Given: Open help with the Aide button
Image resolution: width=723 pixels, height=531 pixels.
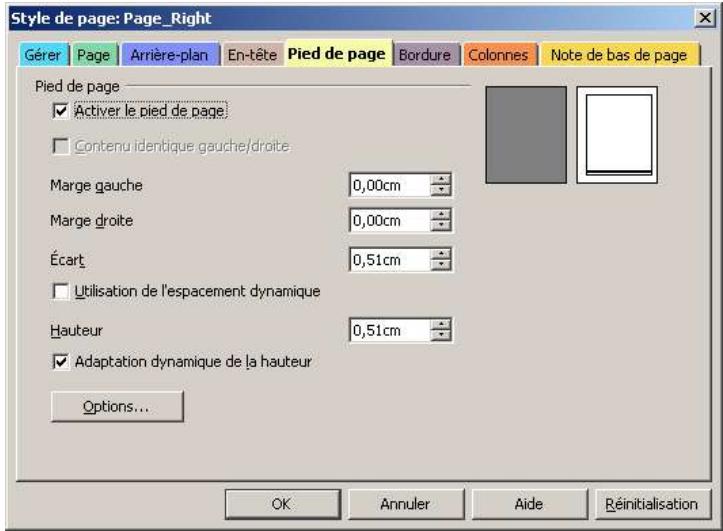Looking at the screenshot, I should pyautogui.click(x=529, y=504).
